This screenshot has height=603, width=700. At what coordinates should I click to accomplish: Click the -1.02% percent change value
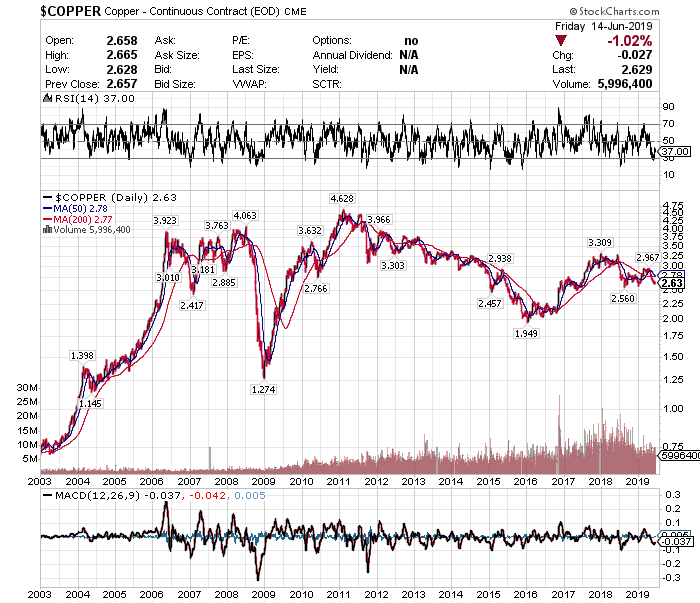(x=629, y=41)
